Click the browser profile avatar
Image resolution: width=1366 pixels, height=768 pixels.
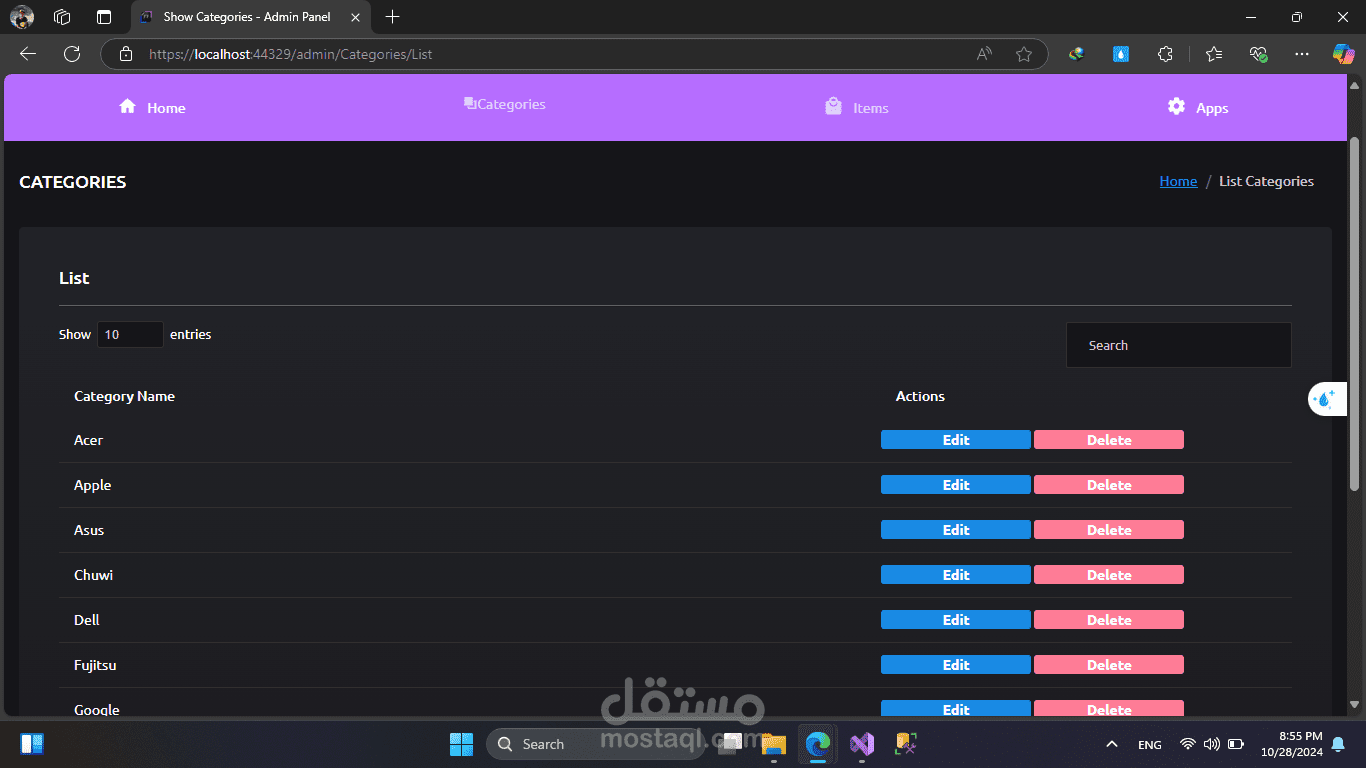pyautogui.click(x=22, y=17)
